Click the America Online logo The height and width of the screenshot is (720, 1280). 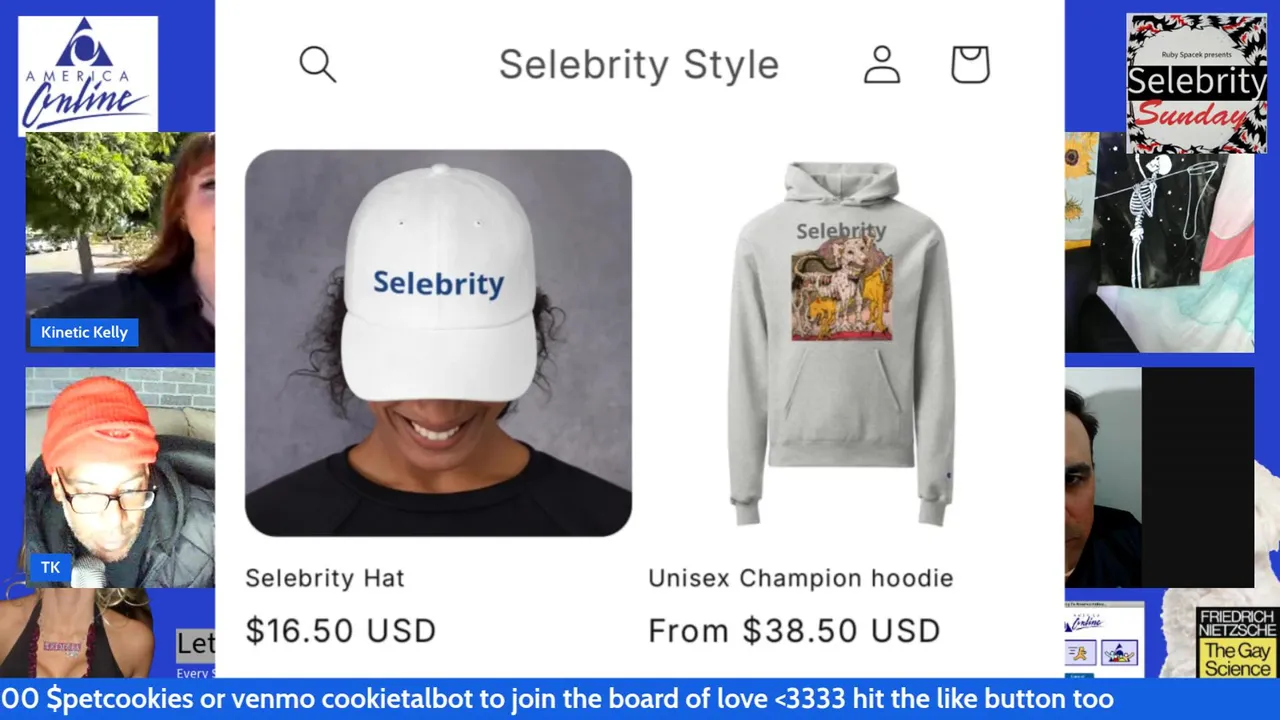coord(88,75)
